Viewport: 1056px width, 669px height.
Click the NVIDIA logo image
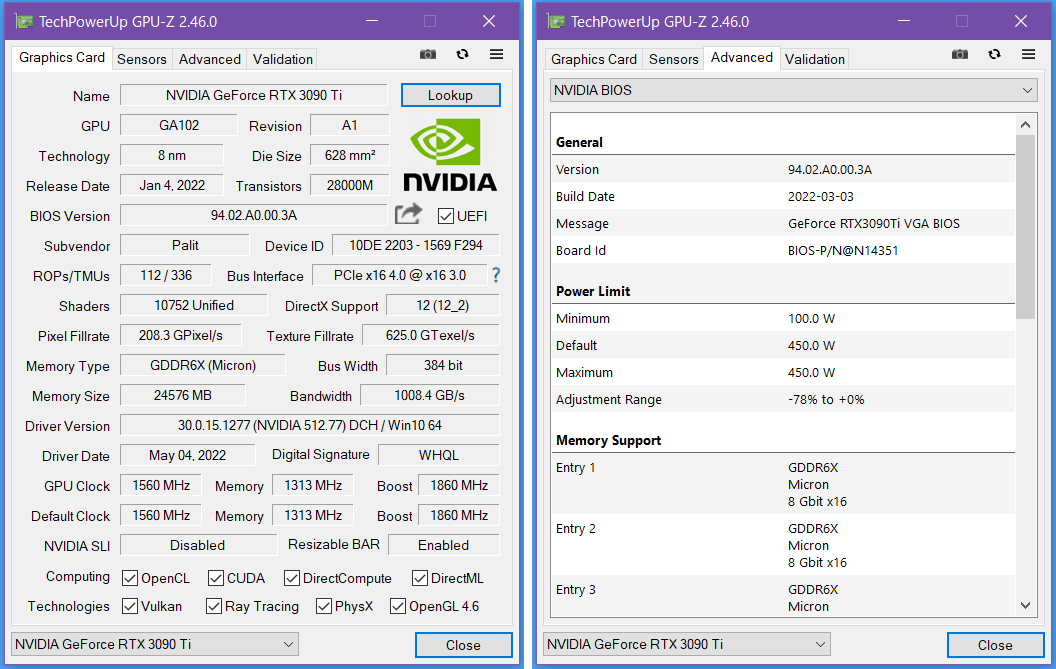click(x=449, y=154)
